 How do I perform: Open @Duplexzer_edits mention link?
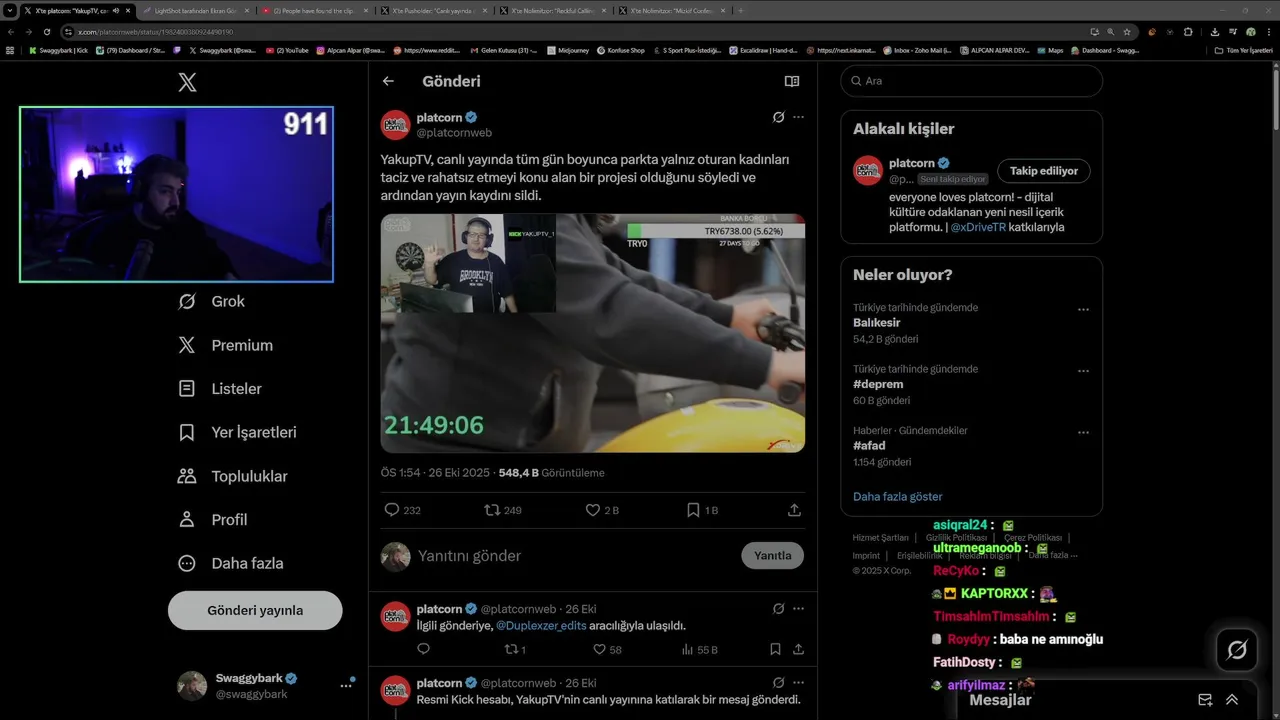pos(541,625)
